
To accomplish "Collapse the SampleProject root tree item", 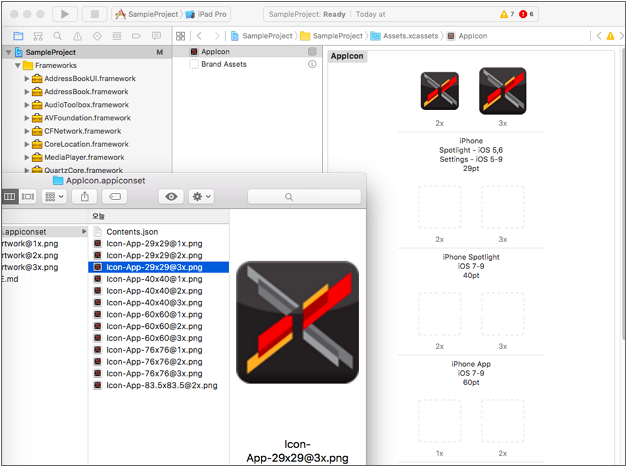I will 9,51.
